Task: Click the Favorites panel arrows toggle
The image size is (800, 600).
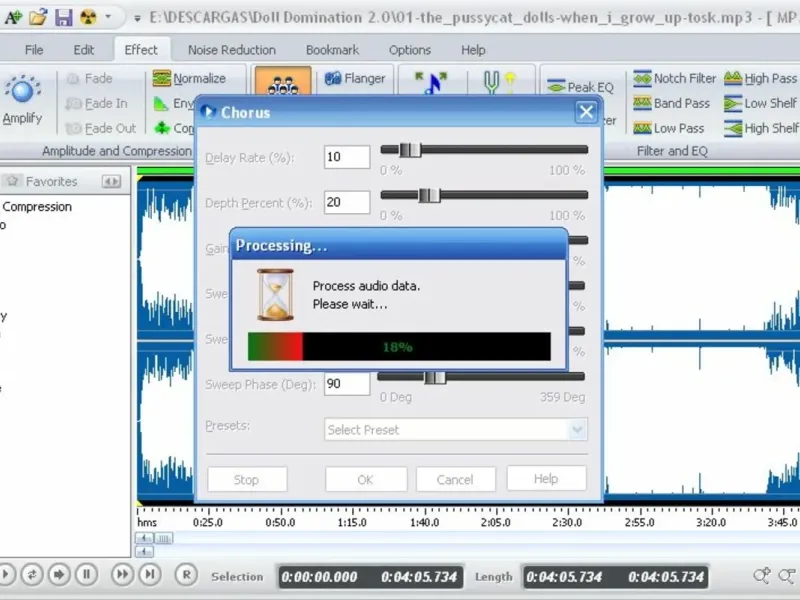Action: [x=111, y=181]
